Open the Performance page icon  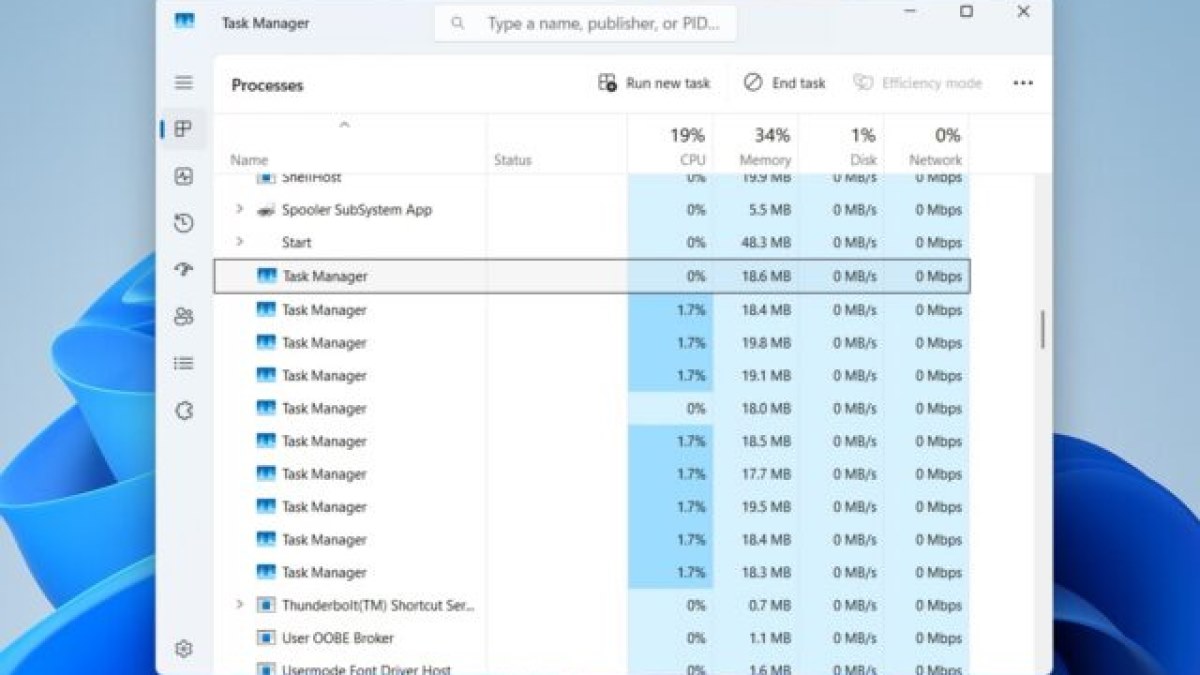click(x=183, y=177)
